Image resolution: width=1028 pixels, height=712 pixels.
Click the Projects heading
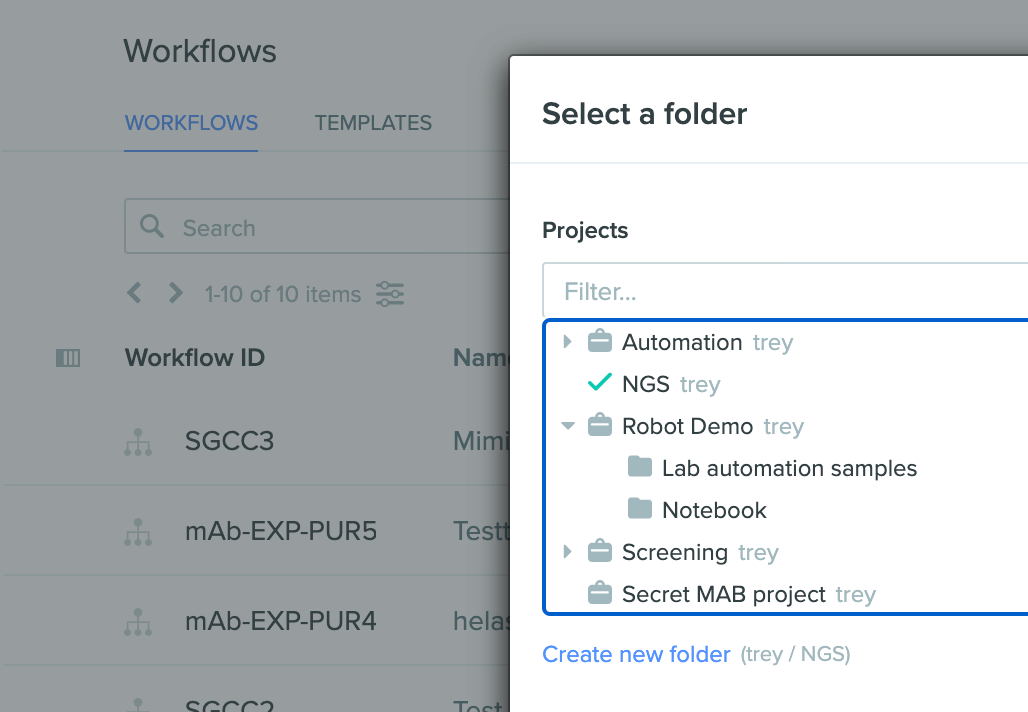[585, 231]
